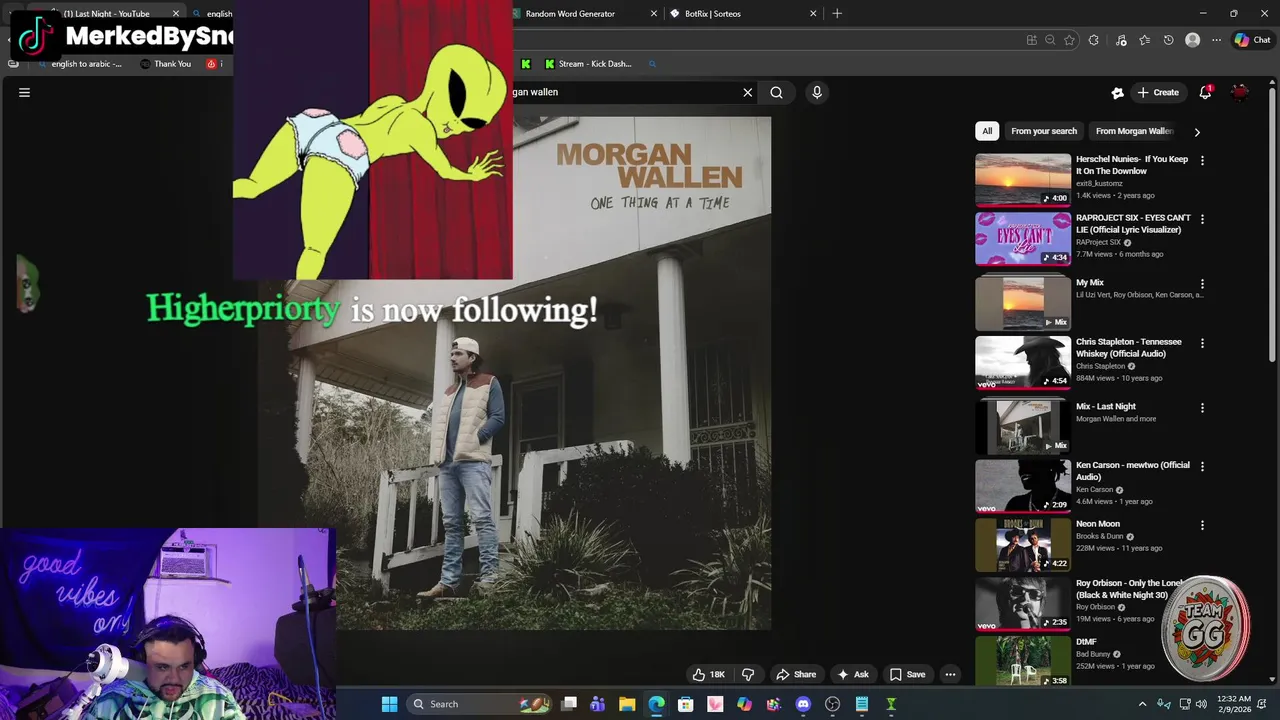The image size is (1280, 720).
Task: Open browser Settings and more ellipsis
Action: 1216,40
